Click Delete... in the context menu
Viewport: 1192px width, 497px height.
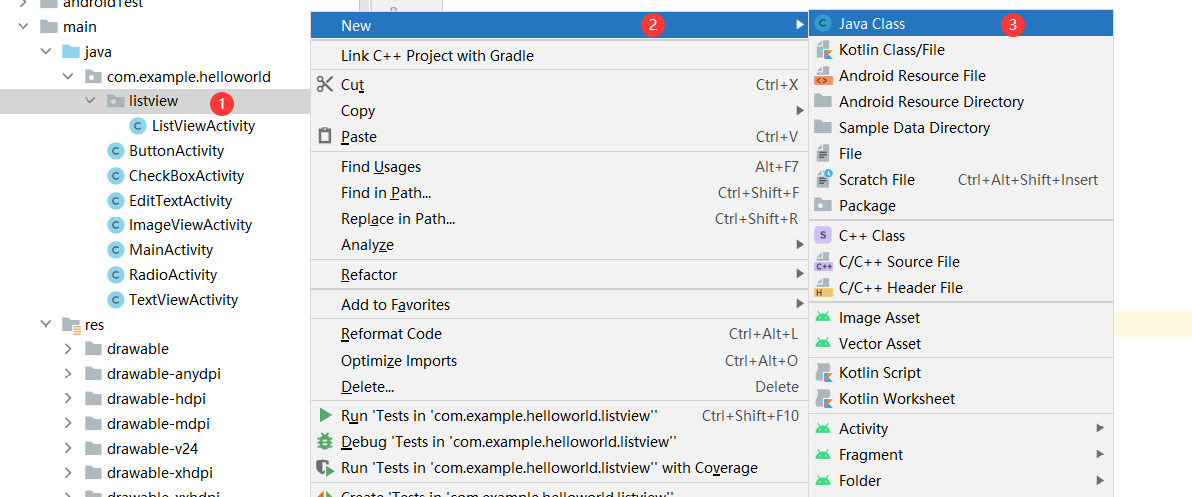367,387
